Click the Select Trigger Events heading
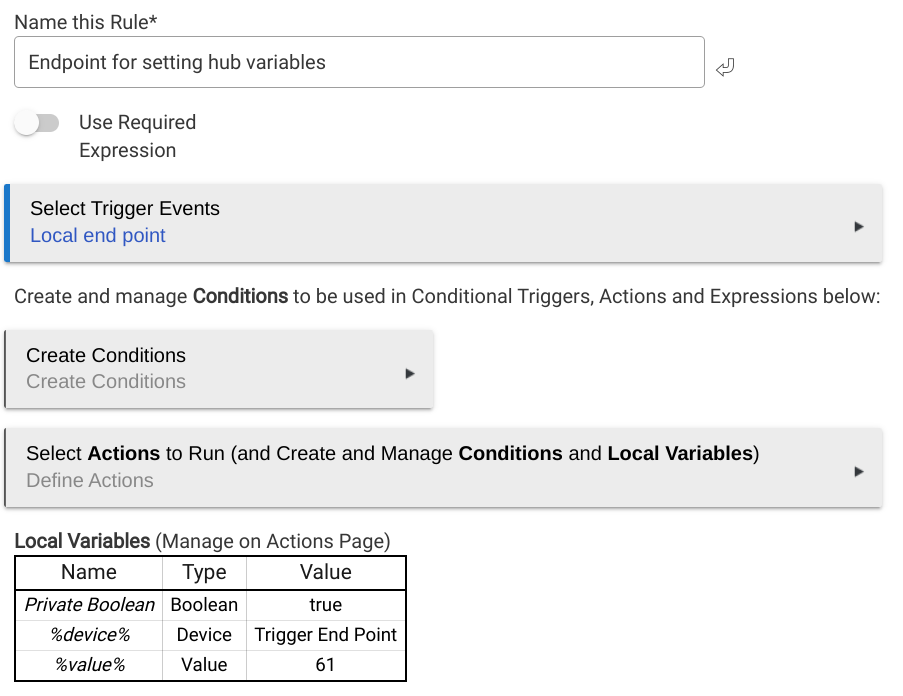The width and height of the screenshot is (903, 696). [x=125, y=209]
